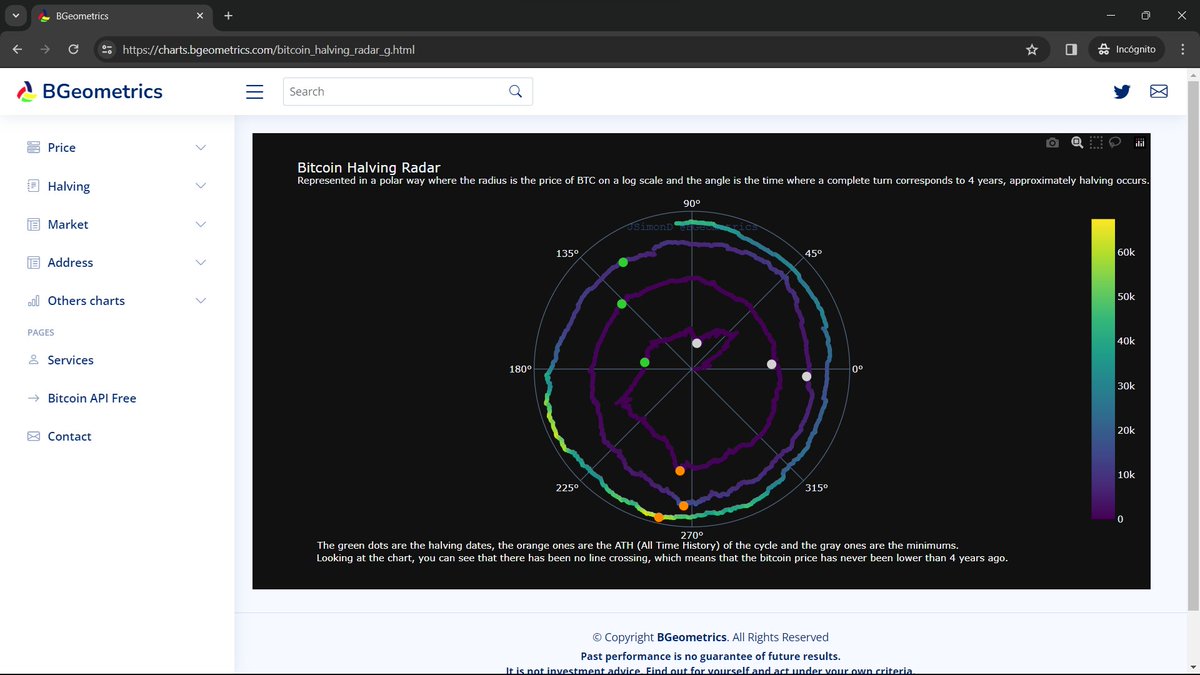The image size is (1200, 675).
Task: Download plot as PNG camera icon
Action: (x=1052, y=143)
